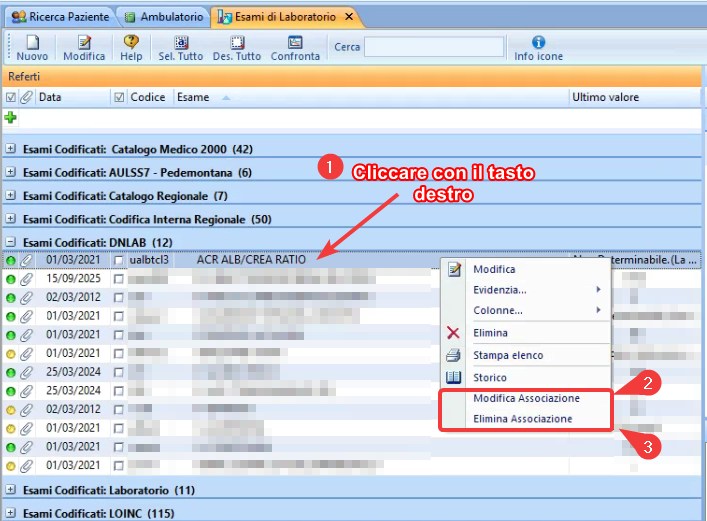Screen dimensions: 707x521
Task: Click date 15/09/2025 in list
Action: point(73,278)
